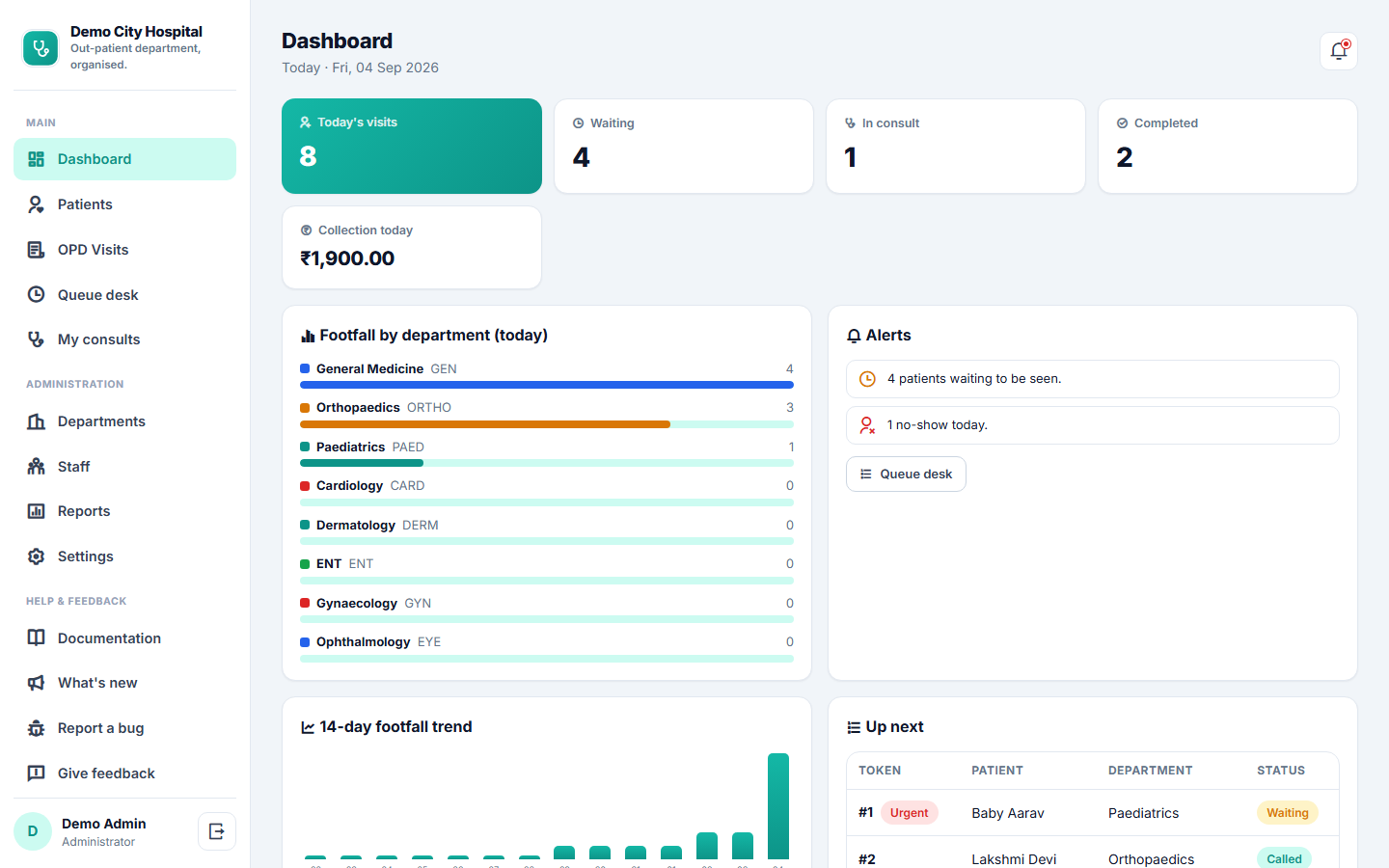Open the Today's visits card
The height and width of the screenshot is (868, 1389).
[412, 146]
